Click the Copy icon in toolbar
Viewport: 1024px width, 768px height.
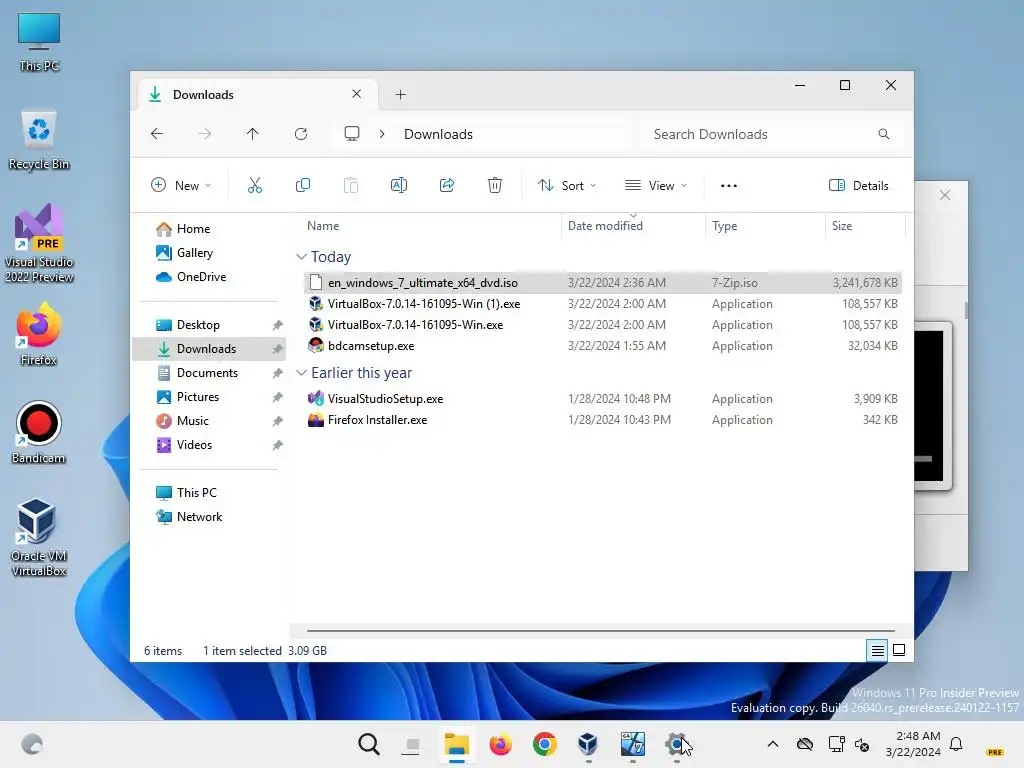pos(302,185)
